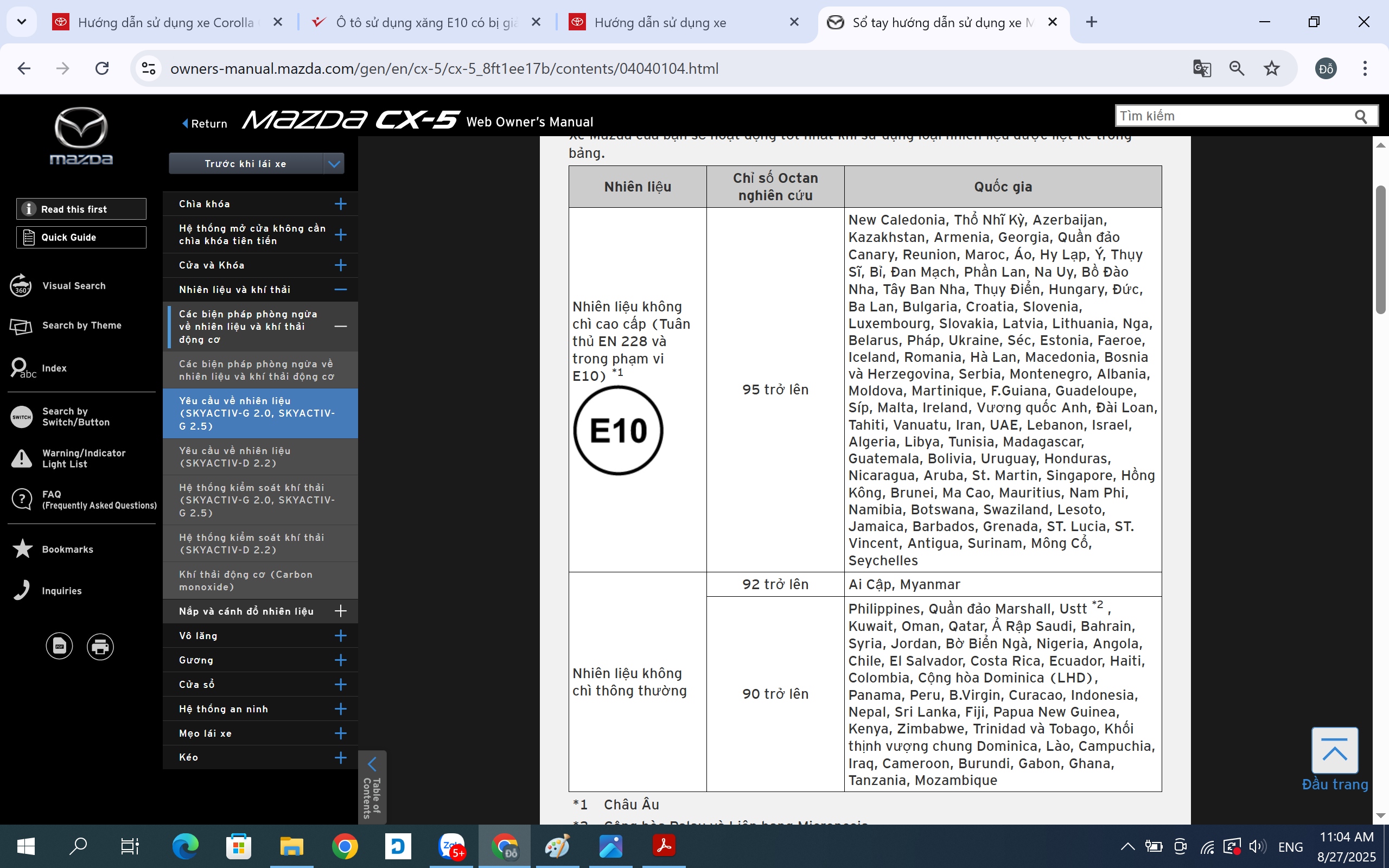Expand Chìa khóa section
This screenshot has width=1389, height=868.
click(340, 204)
